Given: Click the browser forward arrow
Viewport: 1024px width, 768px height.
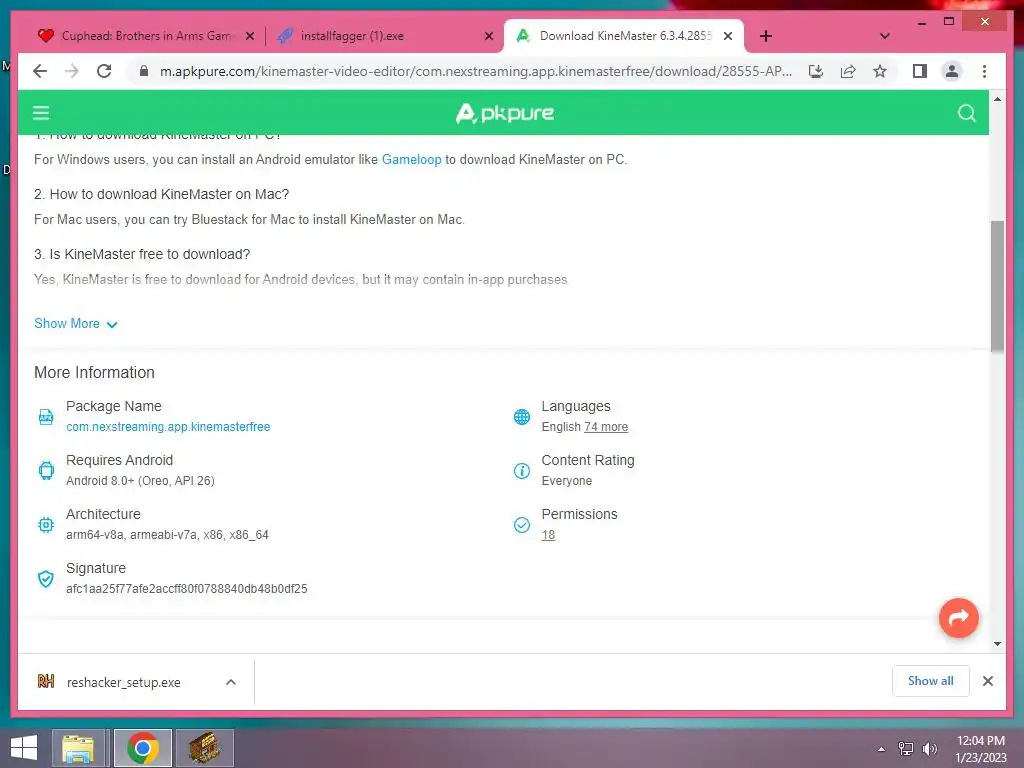Looking at the screenshot, I should (72, 71).
